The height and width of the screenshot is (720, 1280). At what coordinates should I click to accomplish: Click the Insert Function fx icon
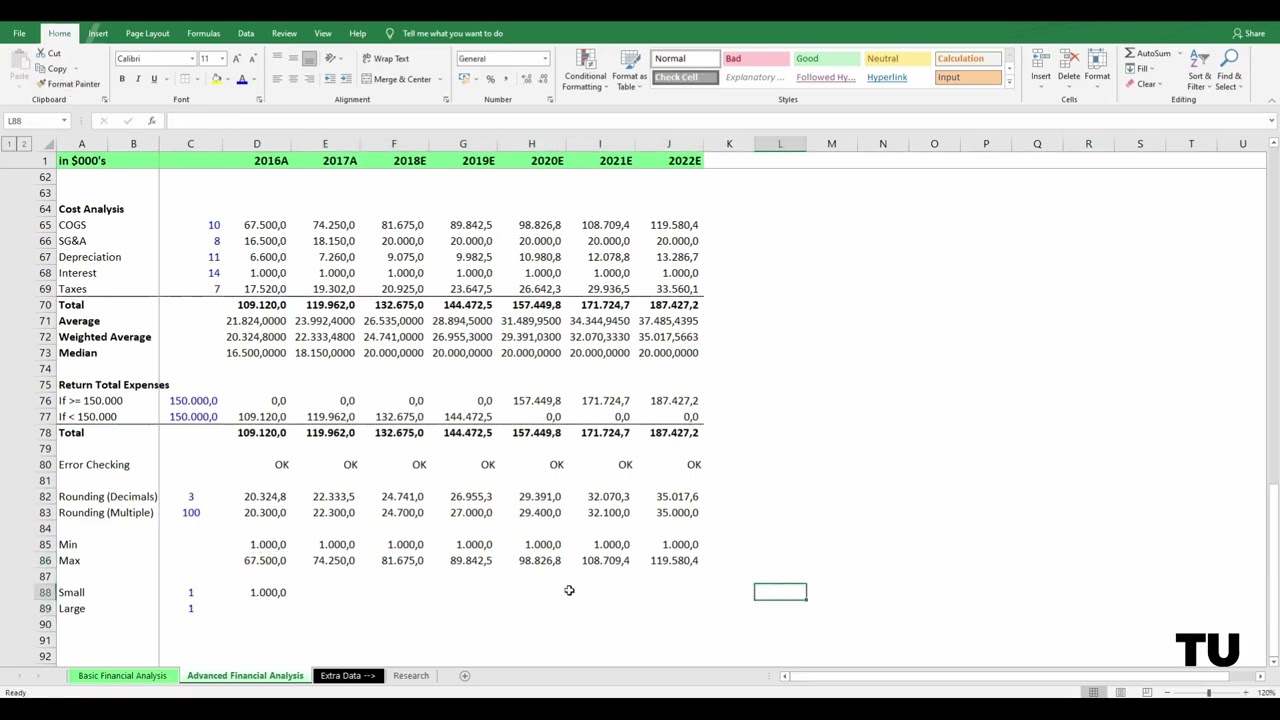click(151, 121)
